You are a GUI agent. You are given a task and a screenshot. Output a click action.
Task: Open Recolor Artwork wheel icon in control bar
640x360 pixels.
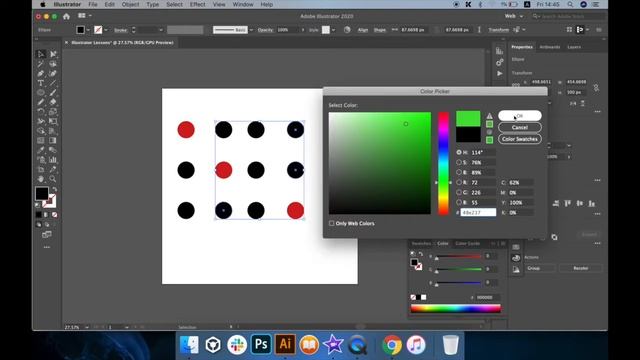(x=347, y=30)
